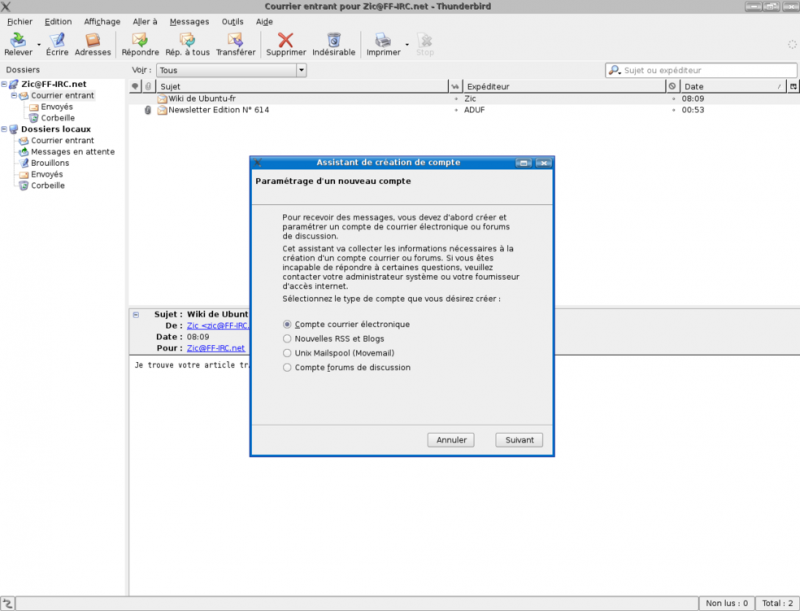
Task: Select Compte forums de discussion option
Action: [x=288, y=367]
